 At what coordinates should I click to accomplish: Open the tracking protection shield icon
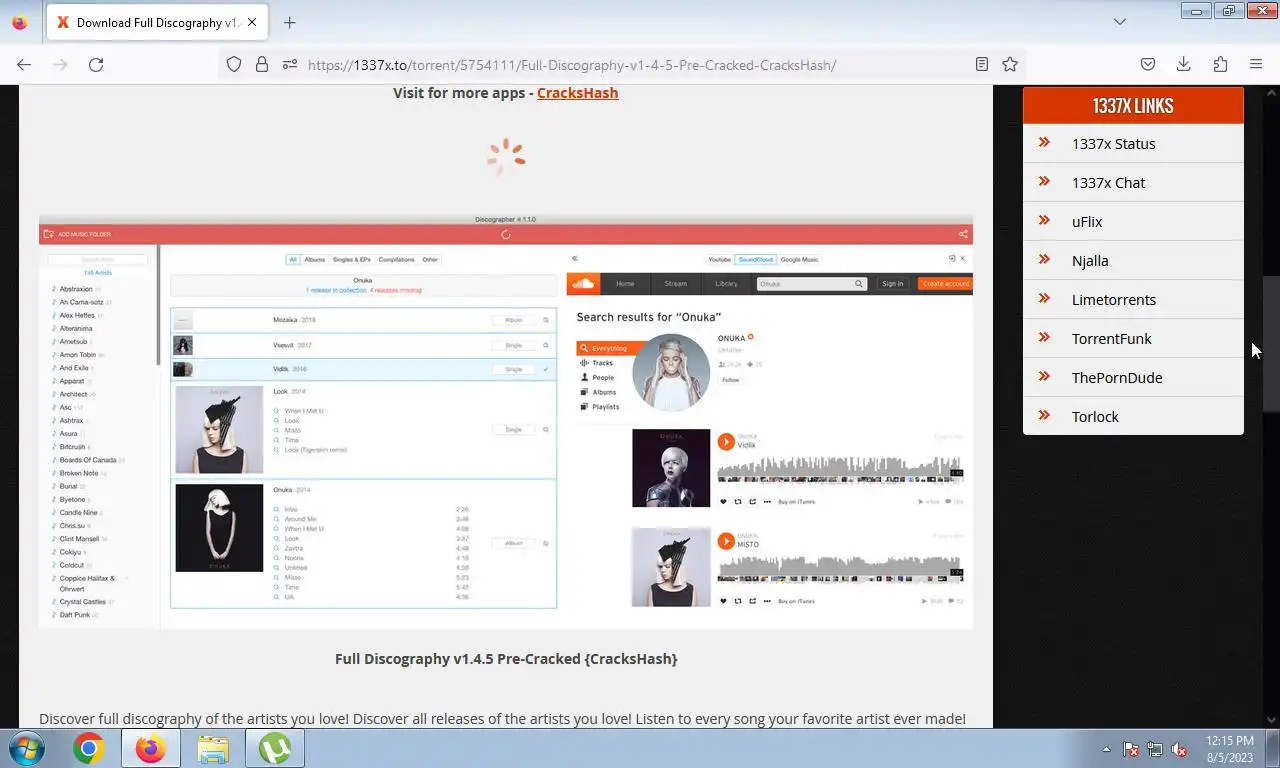pos(234,64)
